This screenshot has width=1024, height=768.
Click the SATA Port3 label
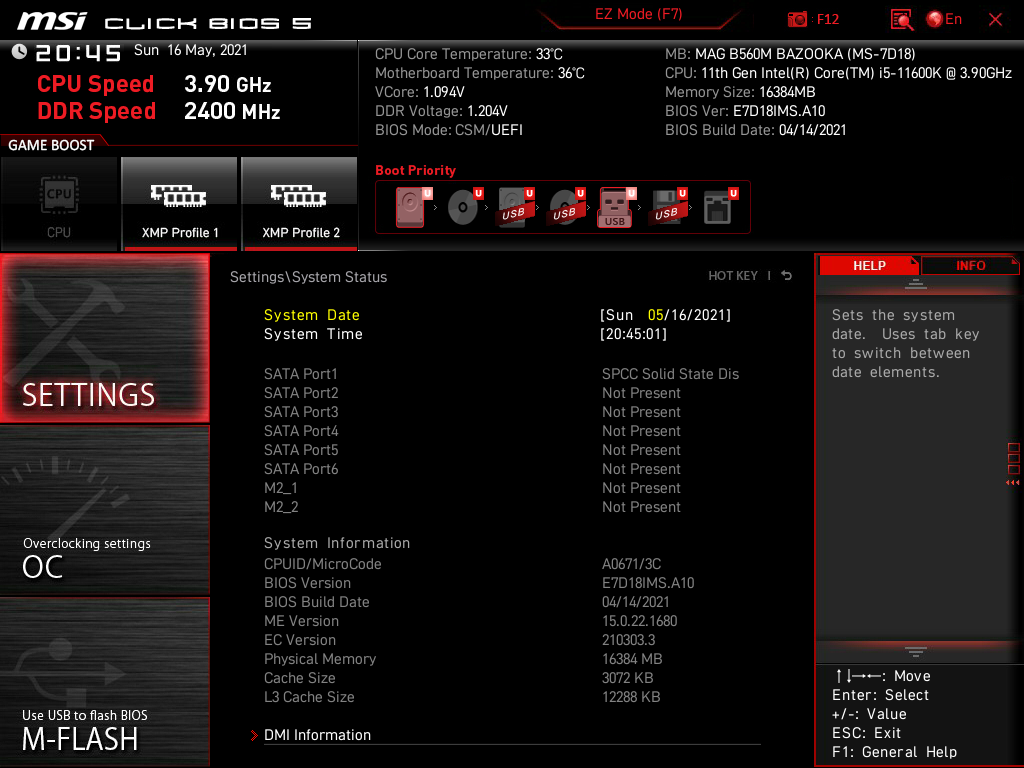[300, 411]
